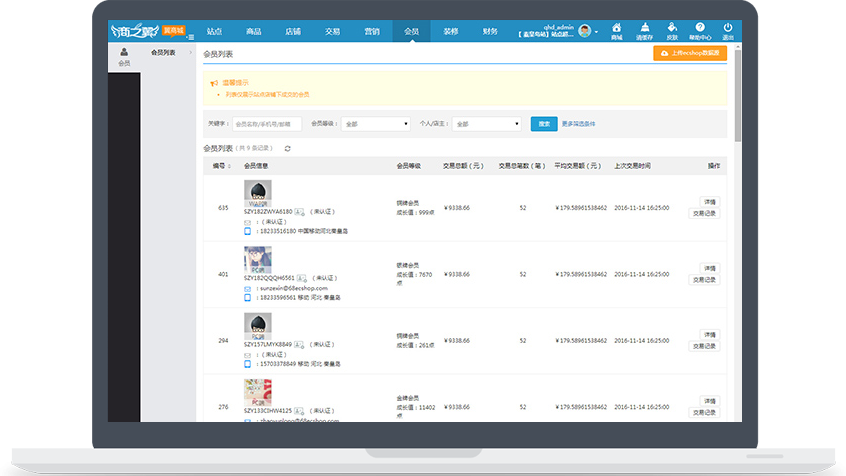Expand the 个人/店主 dropdown
This screenshot has width=846, height=476.
click(x=487, y=124)
